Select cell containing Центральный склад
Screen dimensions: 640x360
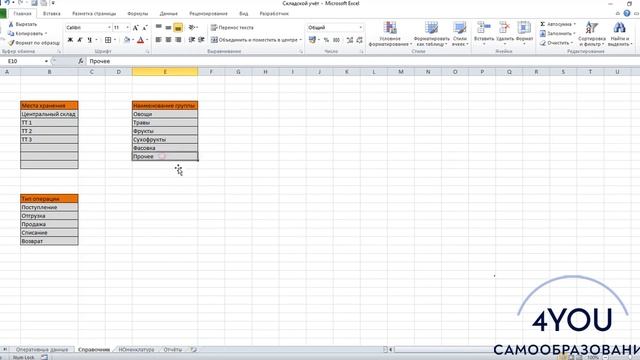[x=49, y=114]
